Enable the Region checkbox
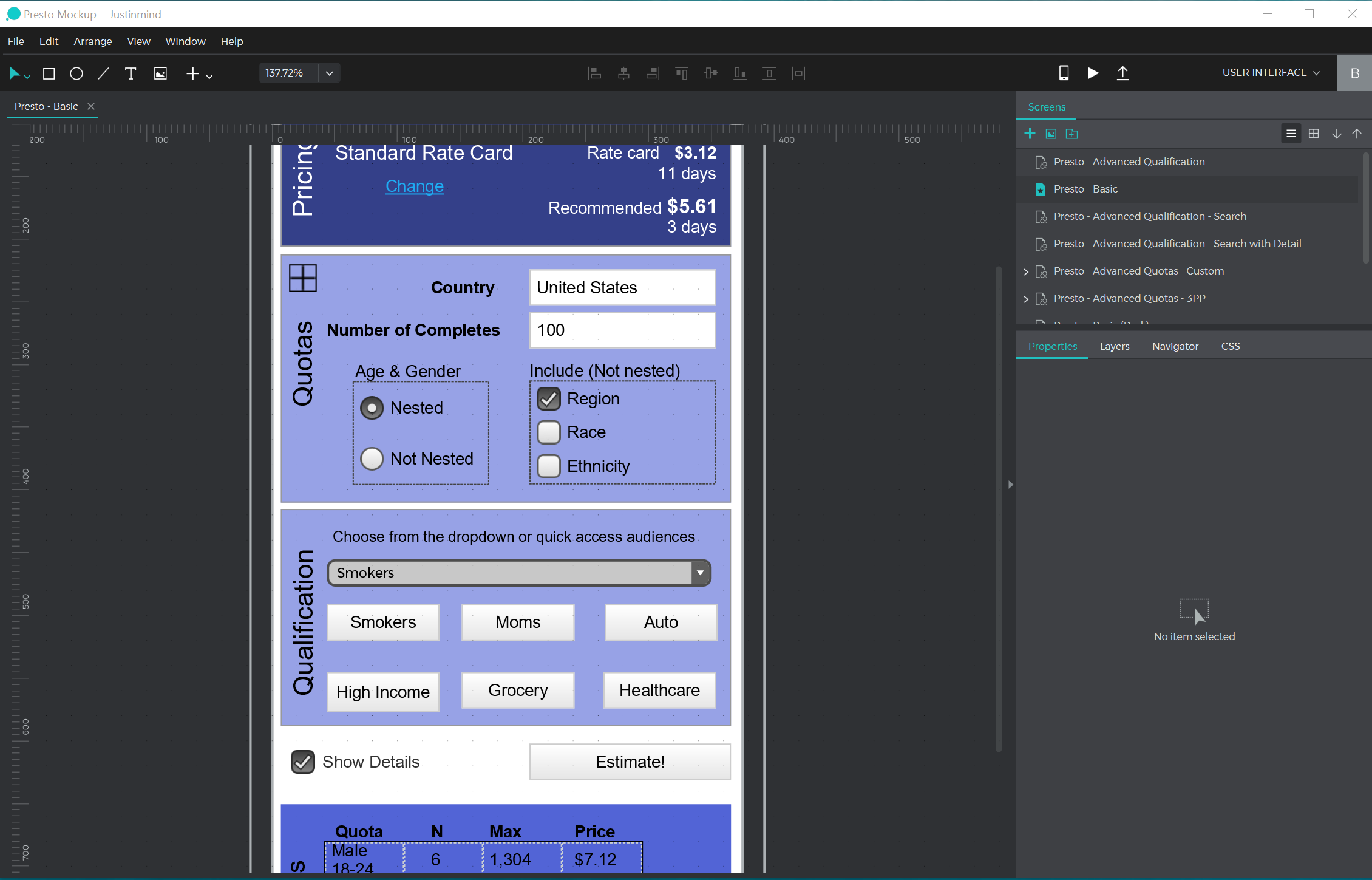This screenshot has width=1372, height=880. pos(549,398)
